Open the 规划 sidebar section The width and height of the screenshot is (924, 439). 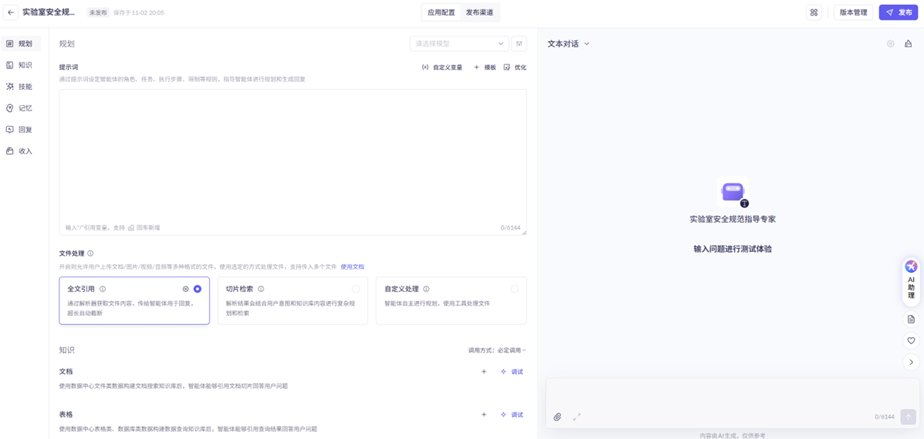pos(21,44)
